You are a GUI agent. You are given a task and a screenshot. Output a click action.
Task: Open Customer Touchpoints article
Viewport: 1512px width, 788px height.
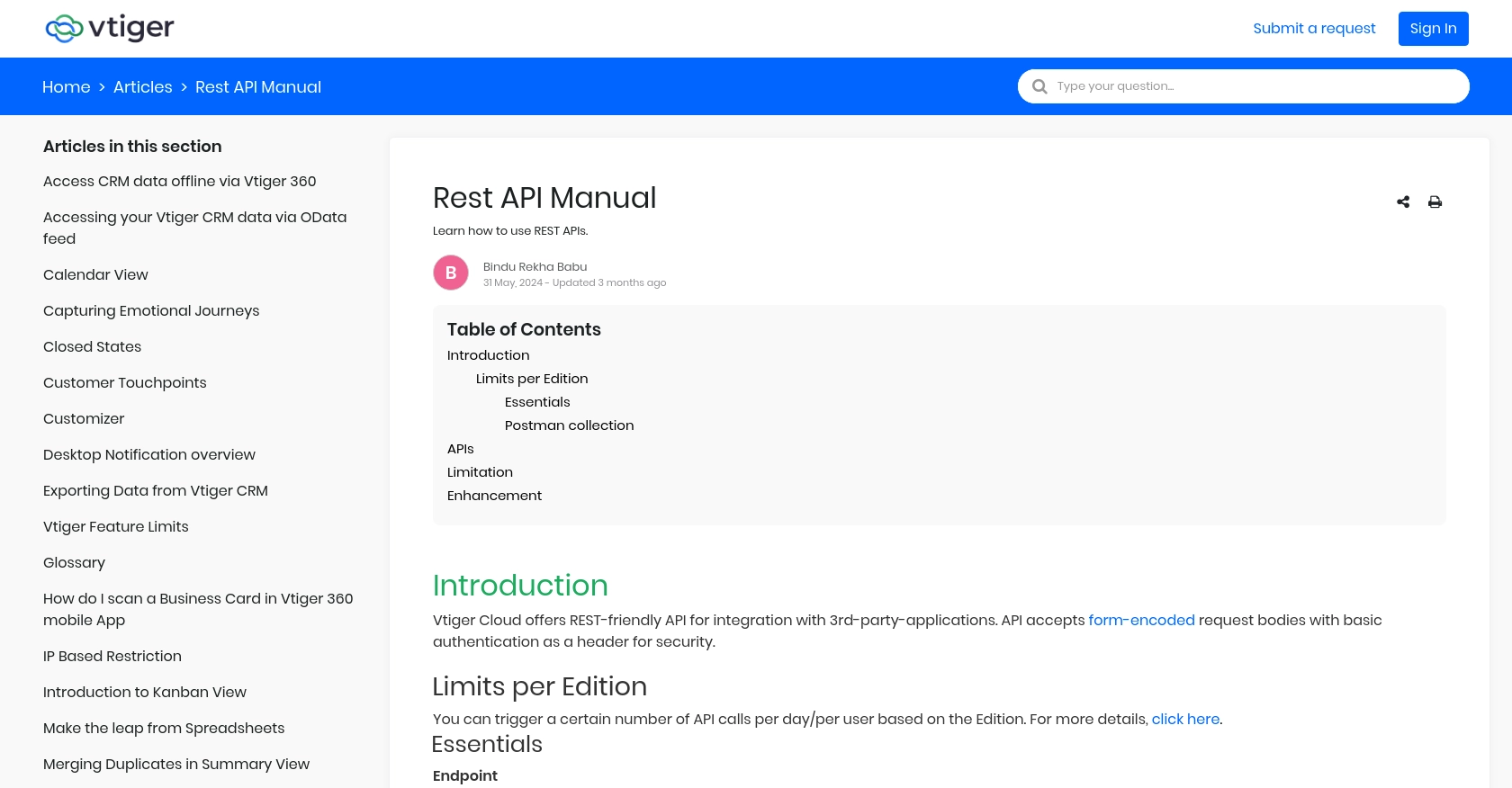pyautogui.click(x=125, y=382)
